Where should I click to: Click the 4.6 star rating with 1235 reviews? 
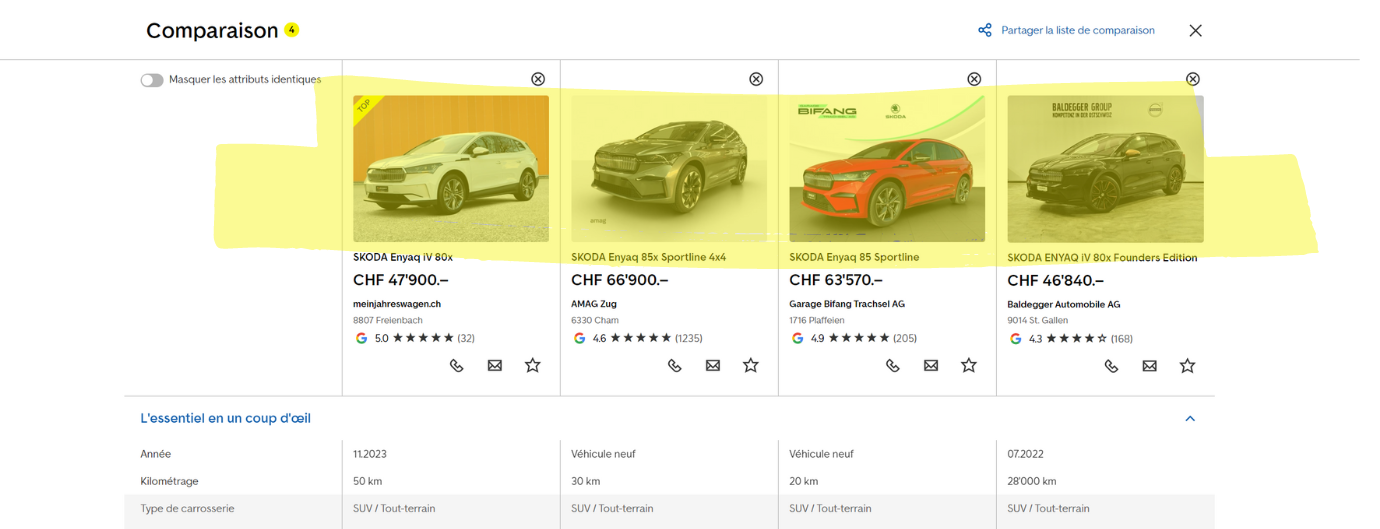647,338
